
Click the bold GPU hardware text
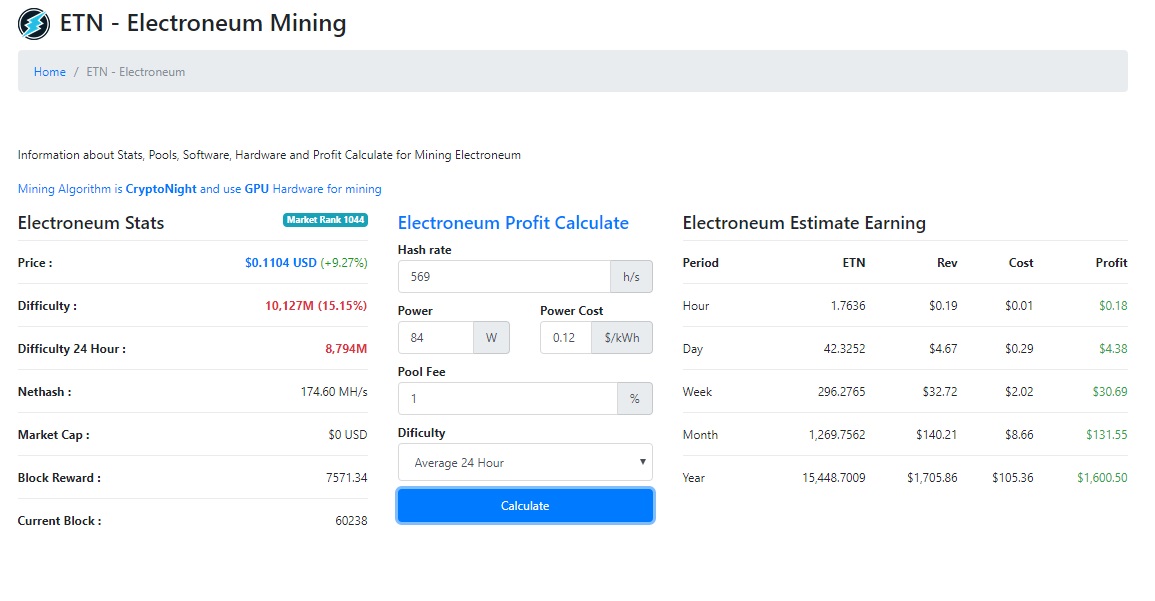[257, 189]
